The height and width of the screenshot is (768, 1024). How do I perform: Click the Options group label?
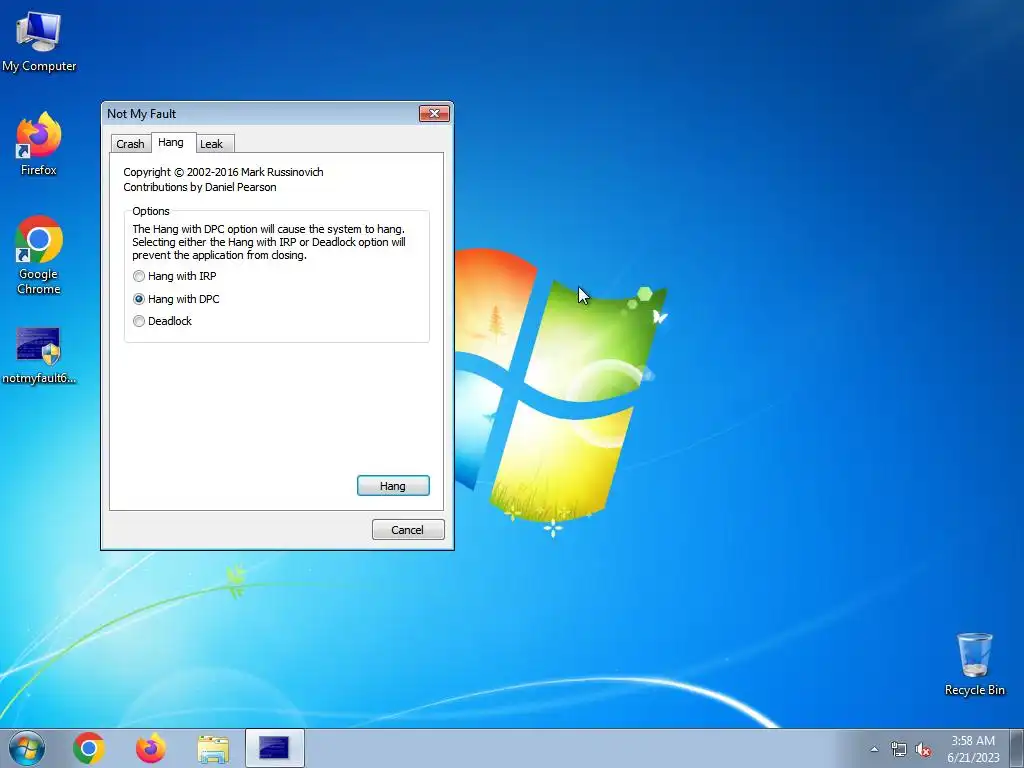tap(151, 211)
